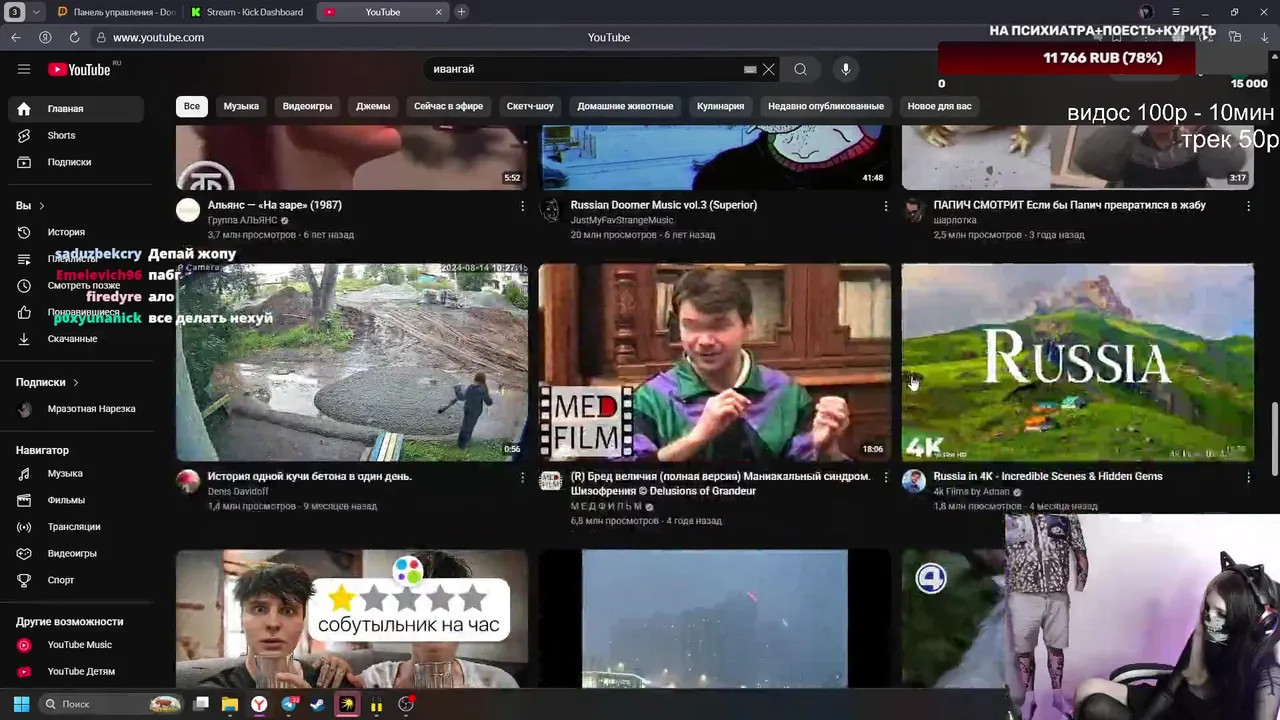Image resolution: width=1280 pixels, height=720 pixels.
Task: Open the YouTube hamburger guide menu
Action: point(24,69)
